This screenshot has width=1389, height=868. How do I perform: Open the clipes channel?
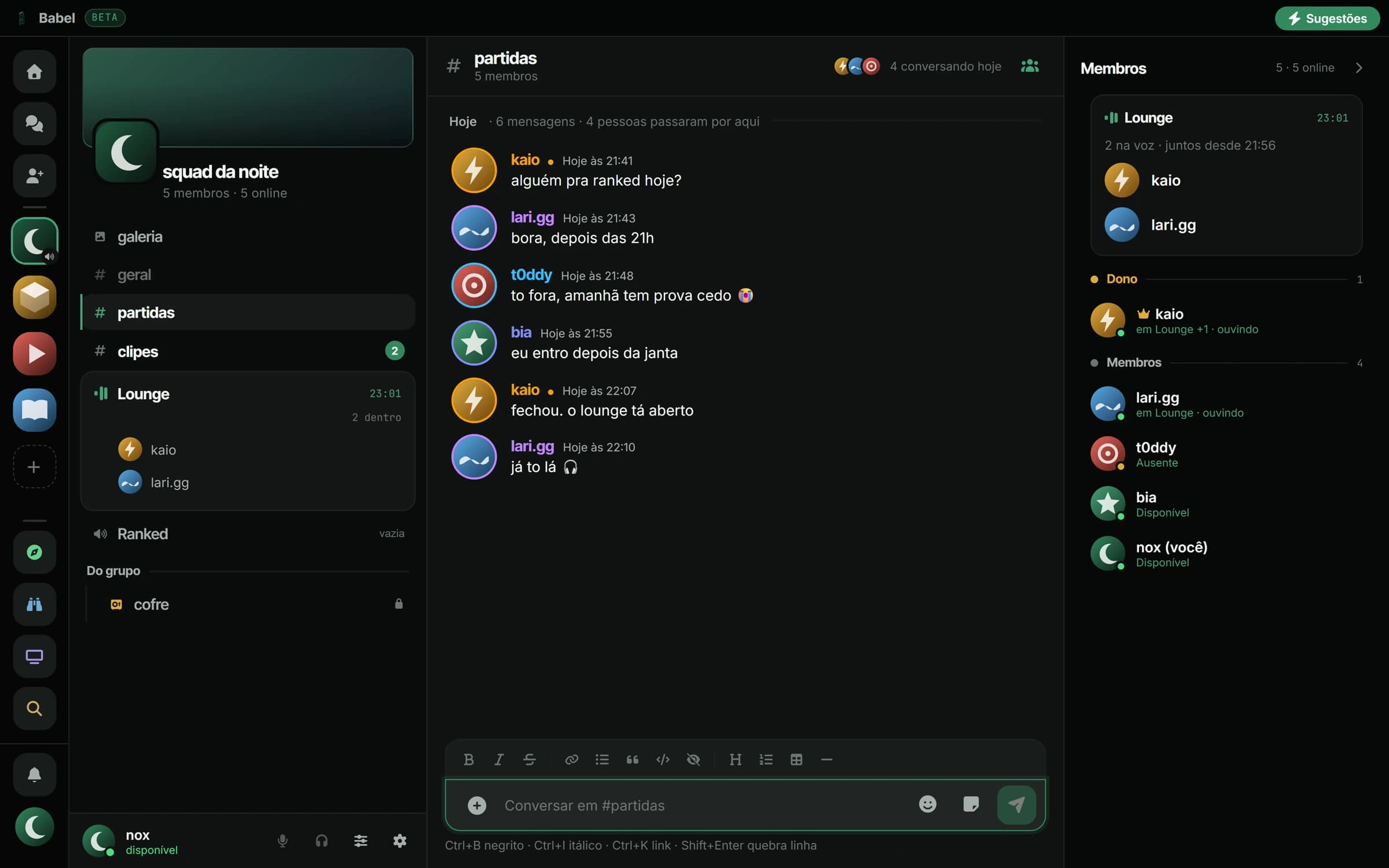pyautogui.click(x=248, y=351)
